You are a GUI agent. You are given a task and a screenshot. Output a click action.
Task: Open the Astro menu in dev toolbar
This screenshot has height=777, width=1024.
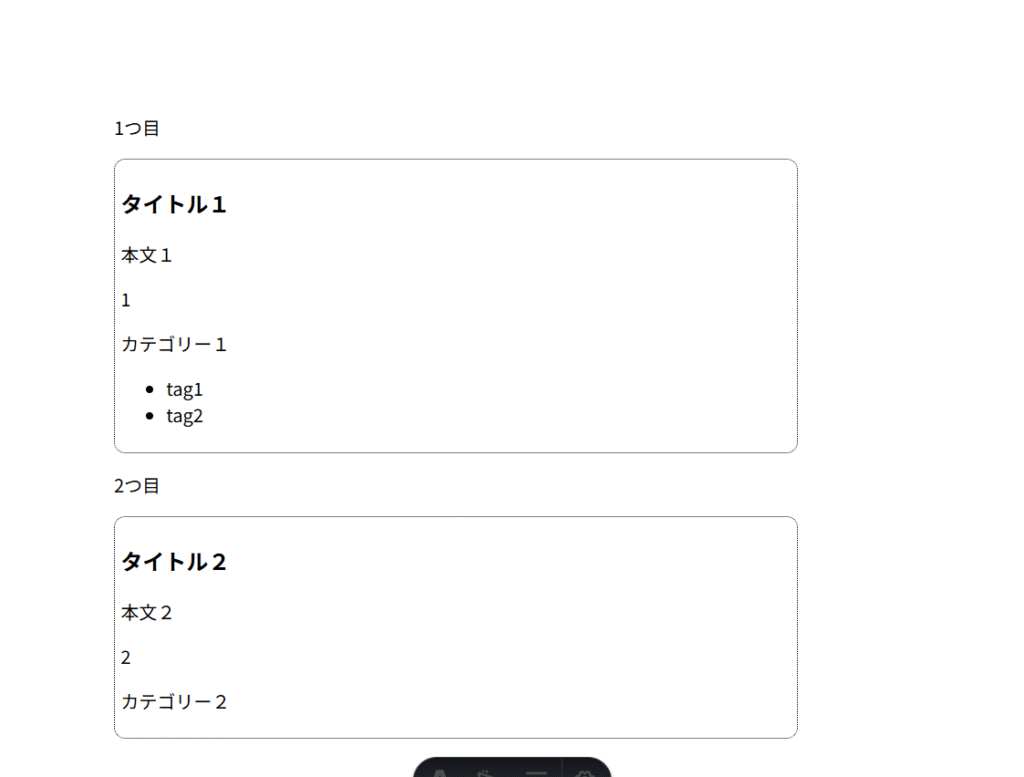[440, 772]
